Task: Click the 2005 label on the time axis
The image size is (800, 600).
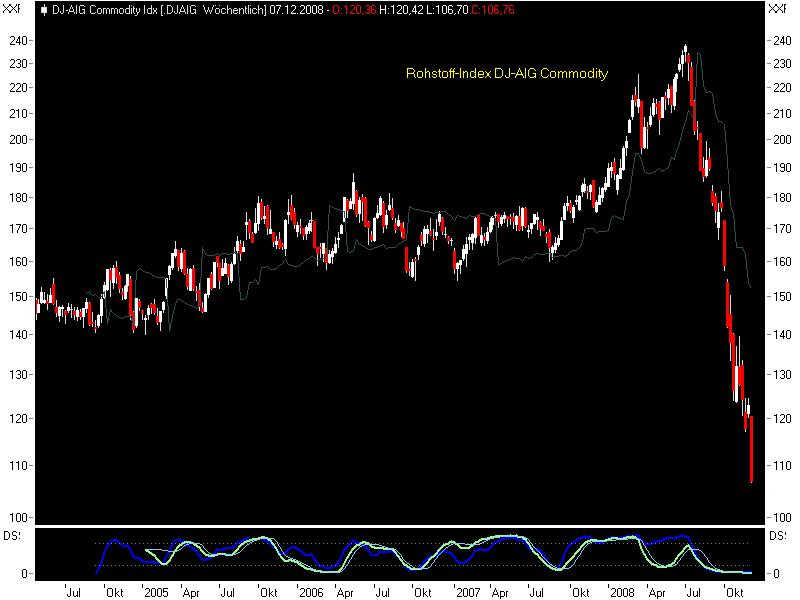Action: (x=156, y=592)
